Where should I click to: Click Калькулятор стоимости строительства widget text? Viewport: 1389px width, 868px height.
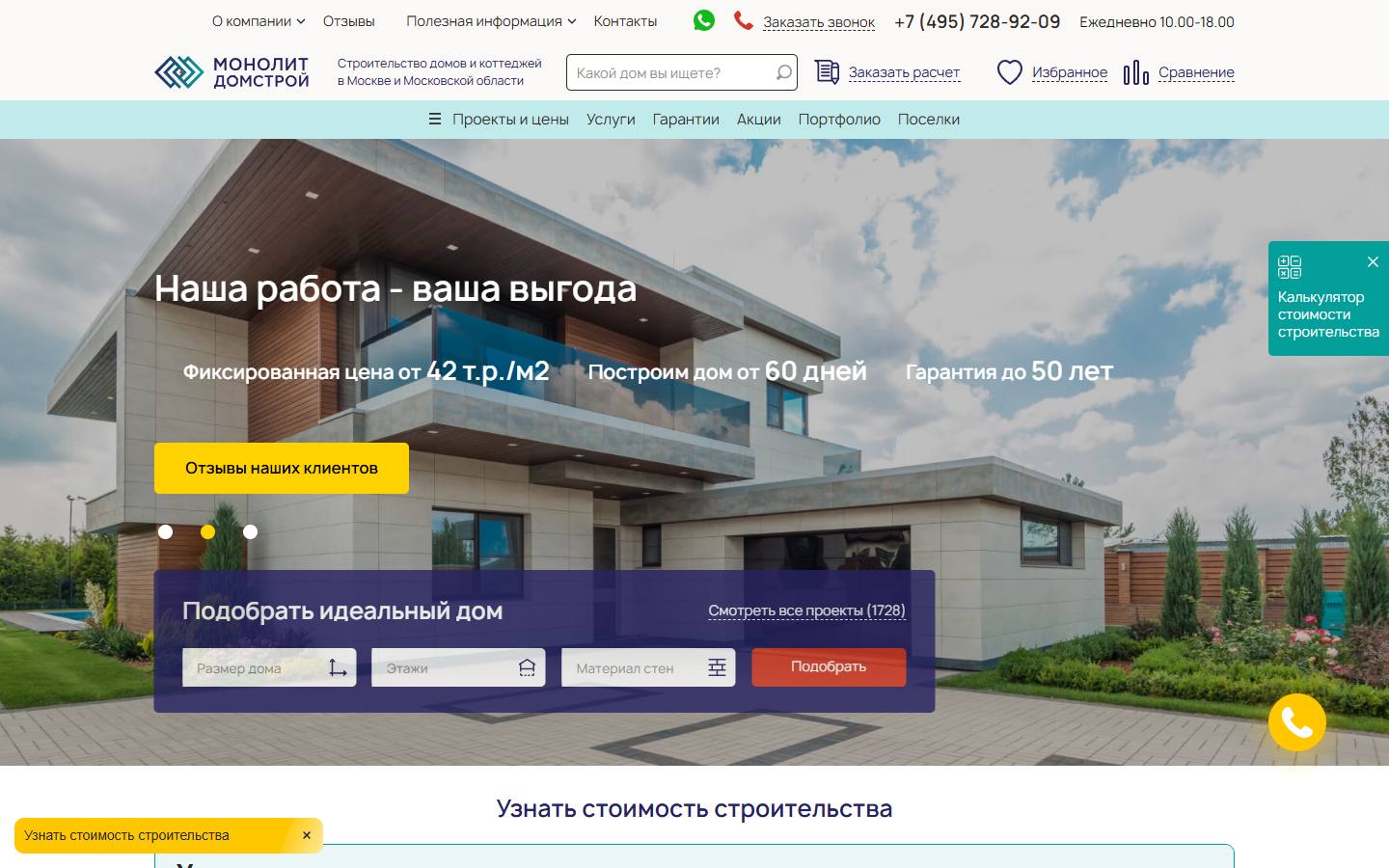pos(1328,314)
